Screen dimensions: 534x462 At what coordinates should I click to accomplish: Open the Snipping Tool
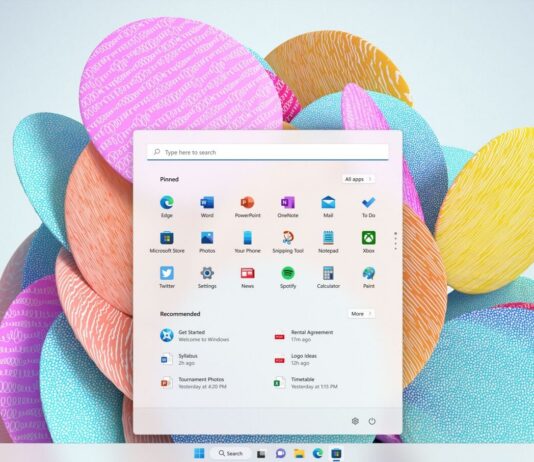coord(288,242)
